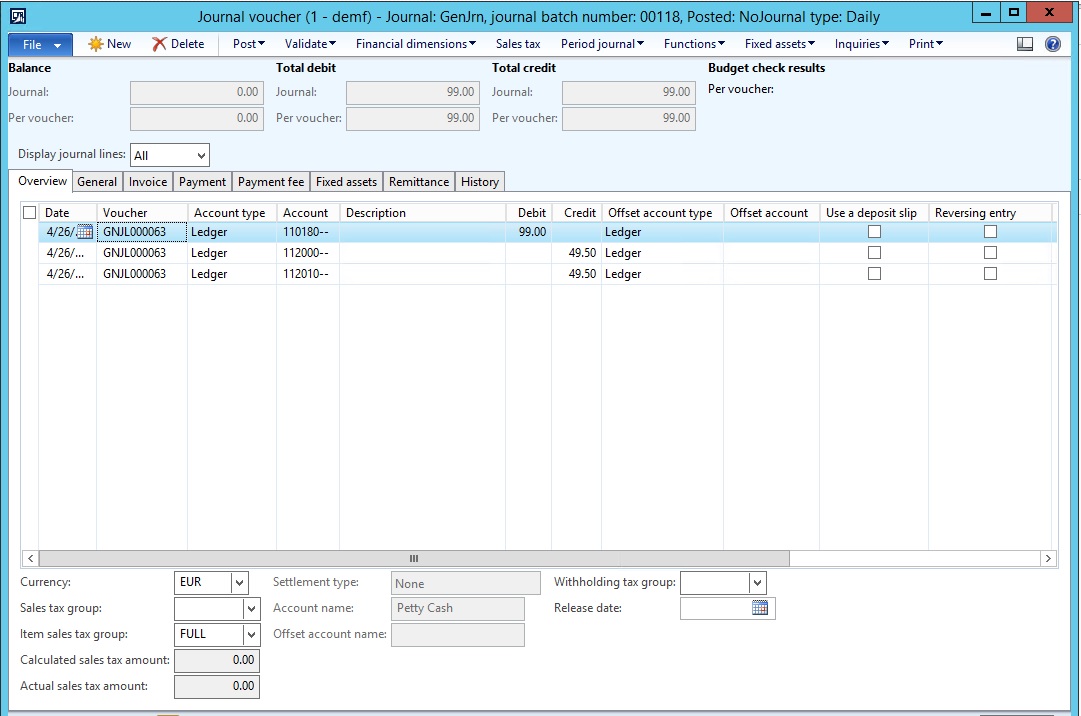This screenshot has width=1081, height=716.
Task: Open the Release date calendar icon
Action: click(x=760, y=608)
